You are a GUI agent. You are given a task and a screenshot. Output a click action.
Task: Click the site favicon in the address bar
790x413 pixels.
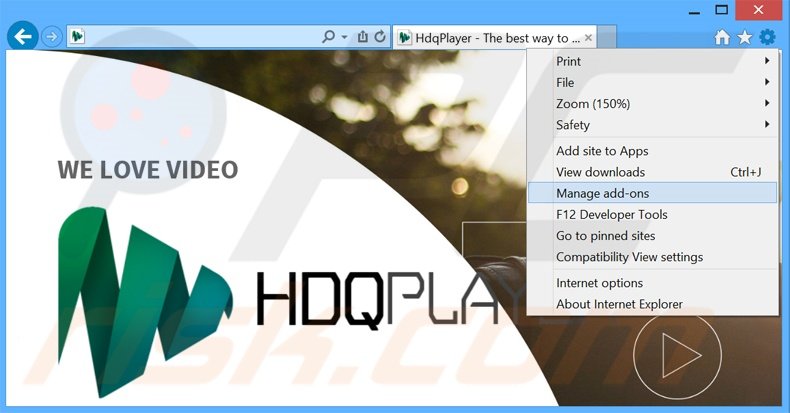(x=77, y=36)
